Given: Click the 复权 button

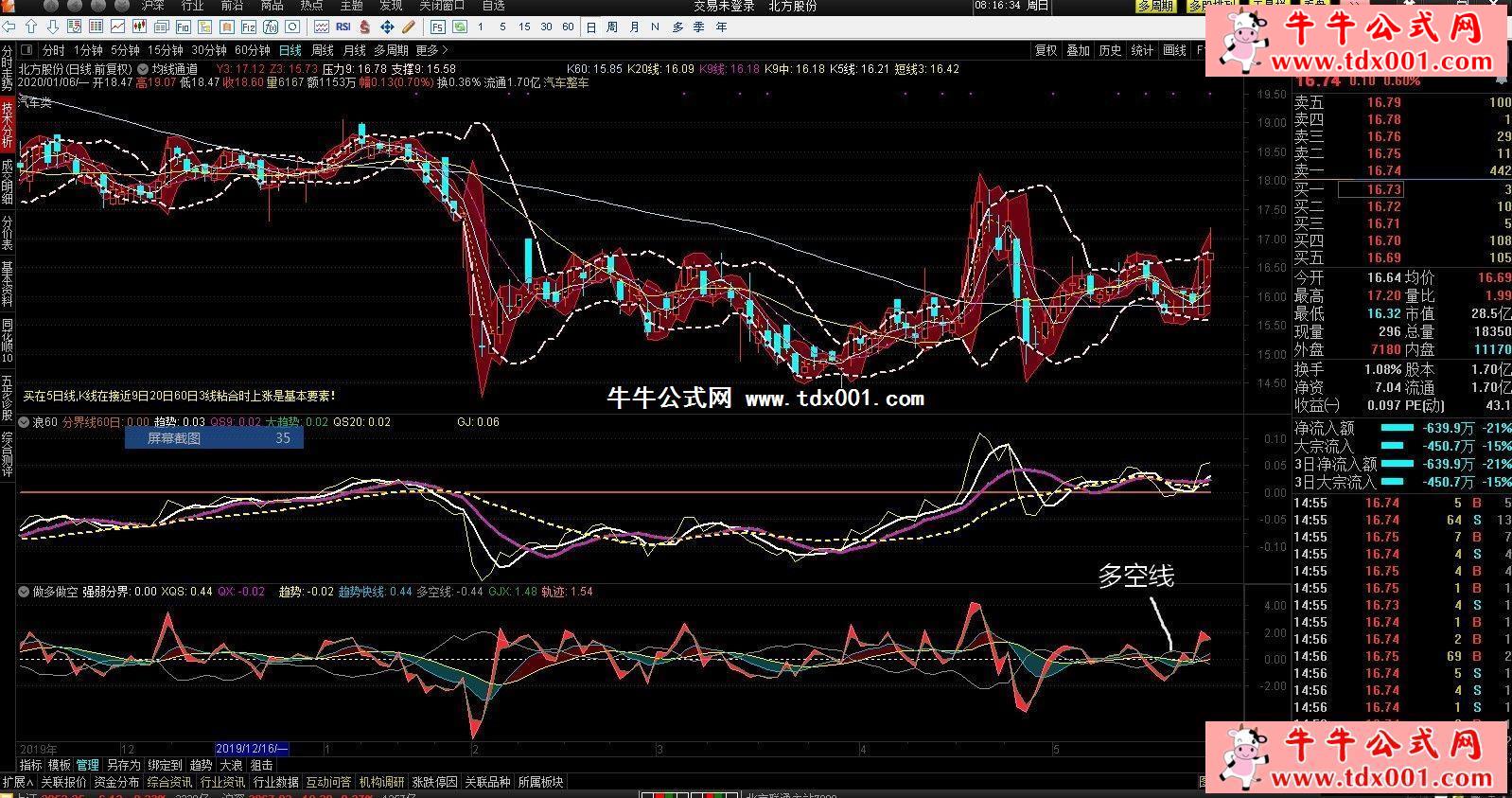Looking at the screenshot, I should 1046,50.
